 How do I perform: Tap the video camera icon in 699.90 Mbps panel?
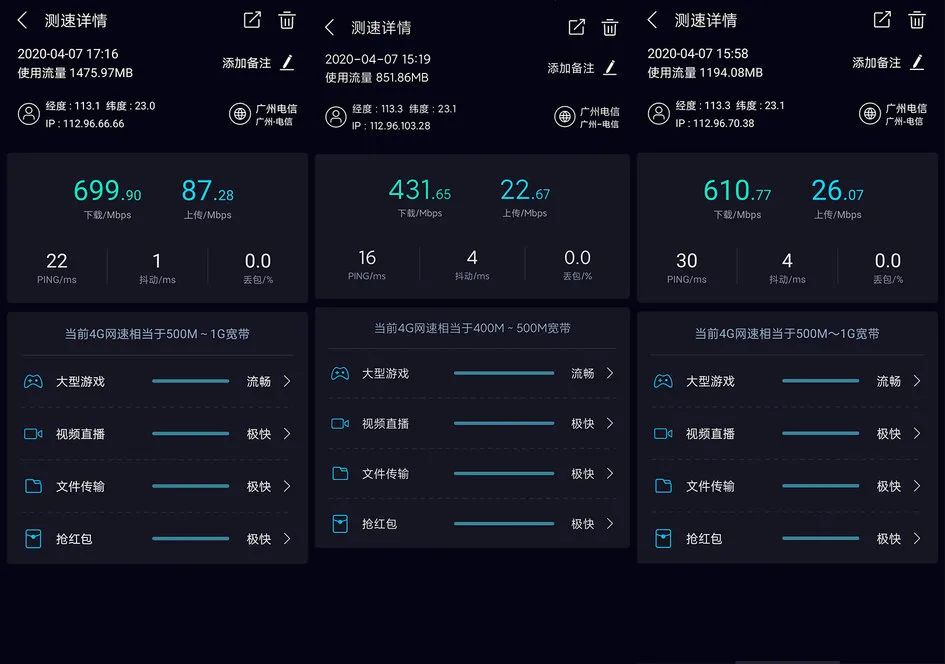point(33,434)
